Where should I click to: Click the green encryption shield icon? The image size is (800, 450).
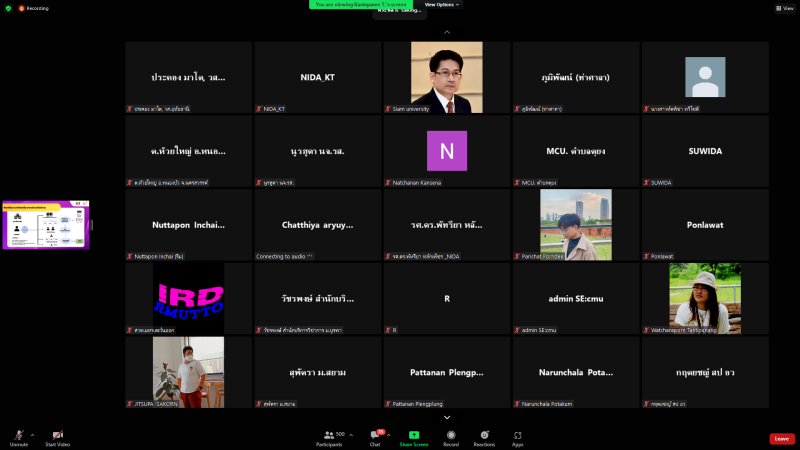point(8,7)
